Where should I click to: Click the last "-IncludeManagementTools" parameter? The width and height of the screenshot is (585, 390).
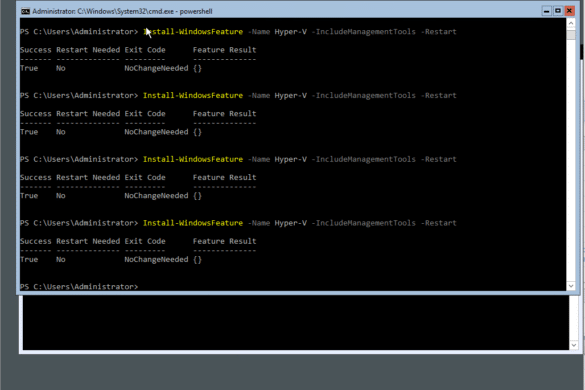click(363, 223)
